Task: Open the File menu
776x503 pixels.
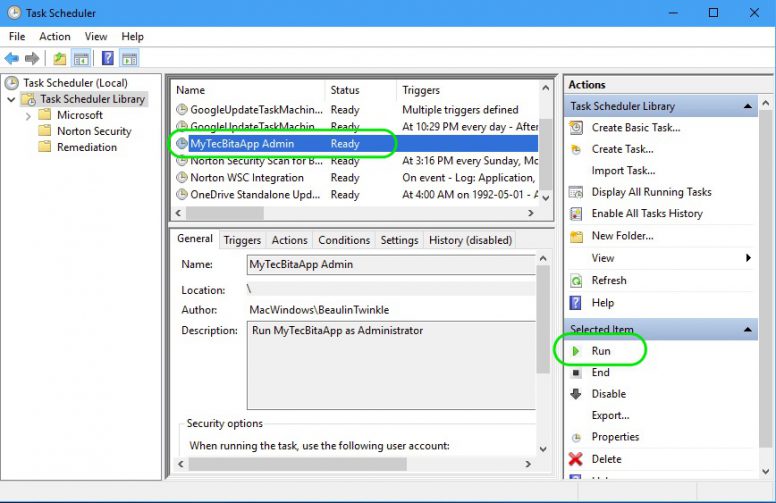Action: point(17,37)
